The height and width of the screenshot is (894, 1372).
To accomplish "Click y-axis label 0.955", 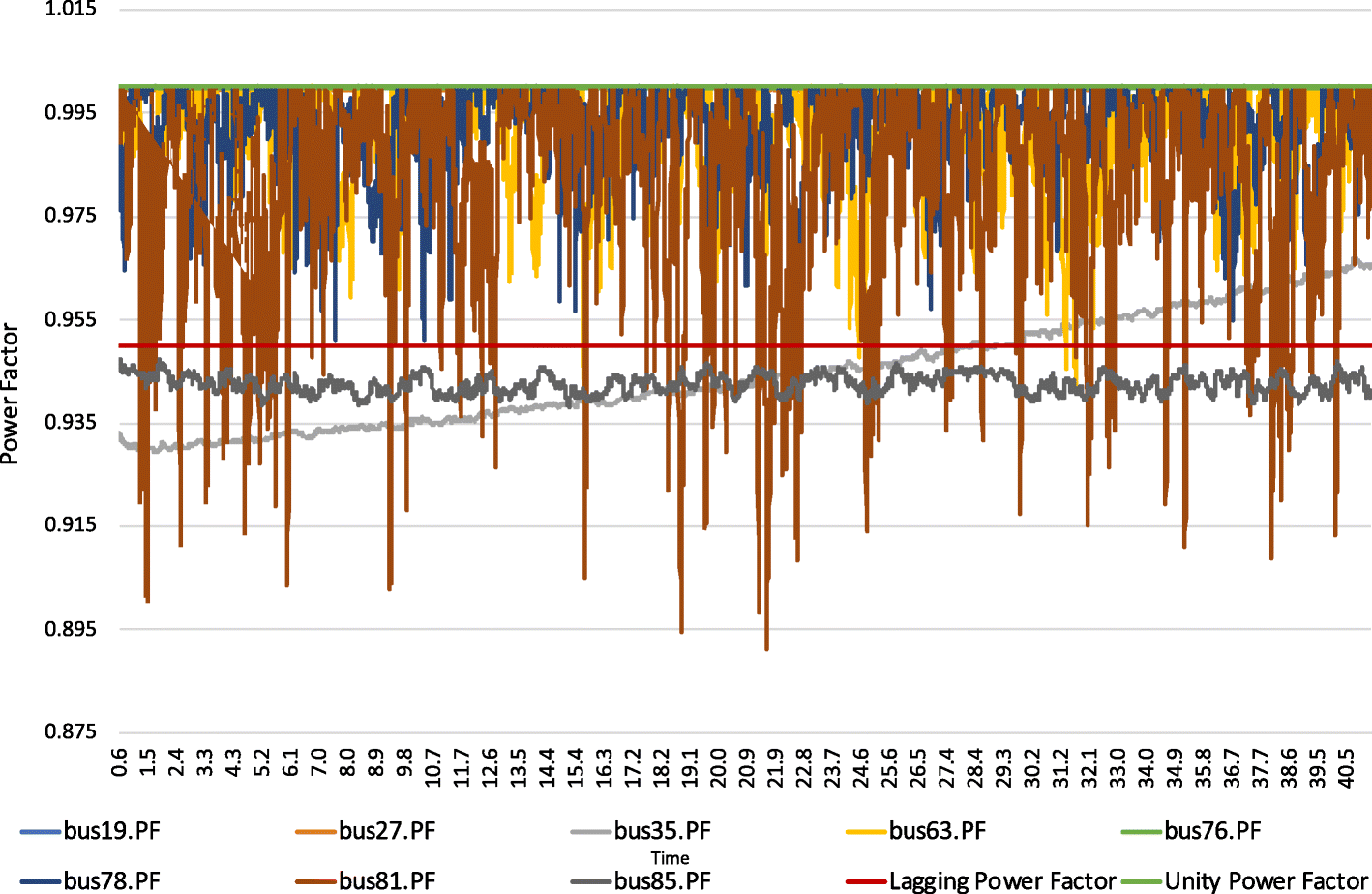I will point(72,319).
